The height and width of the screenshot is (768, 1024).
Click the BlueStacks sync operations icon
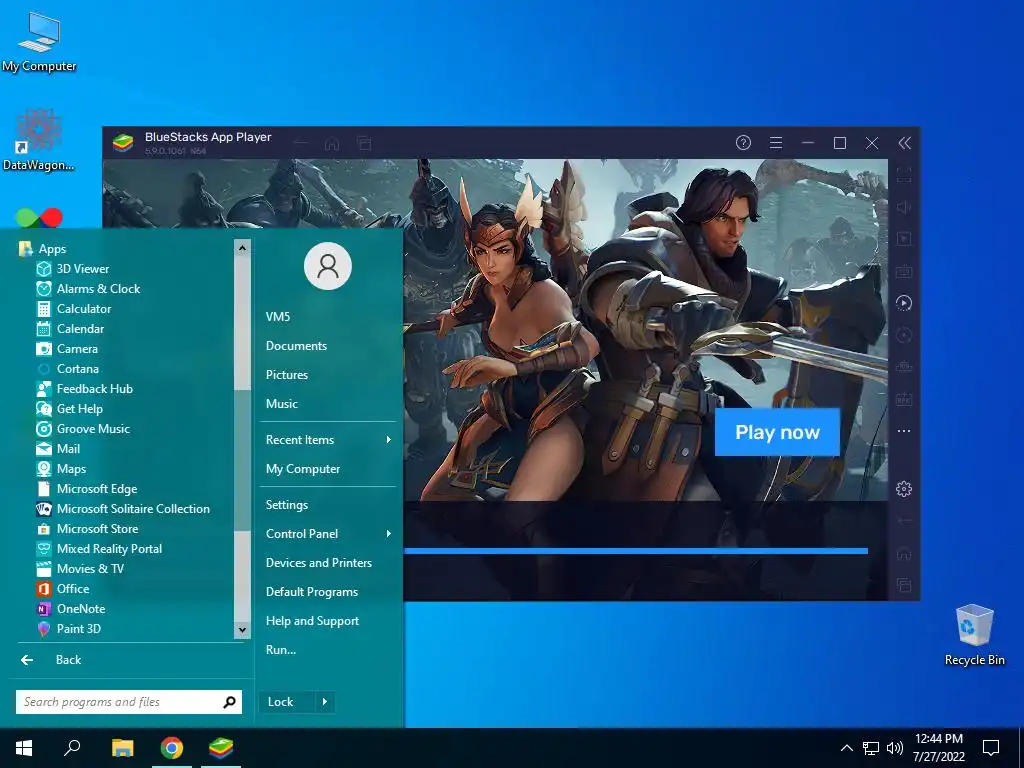tap(904, 303)
